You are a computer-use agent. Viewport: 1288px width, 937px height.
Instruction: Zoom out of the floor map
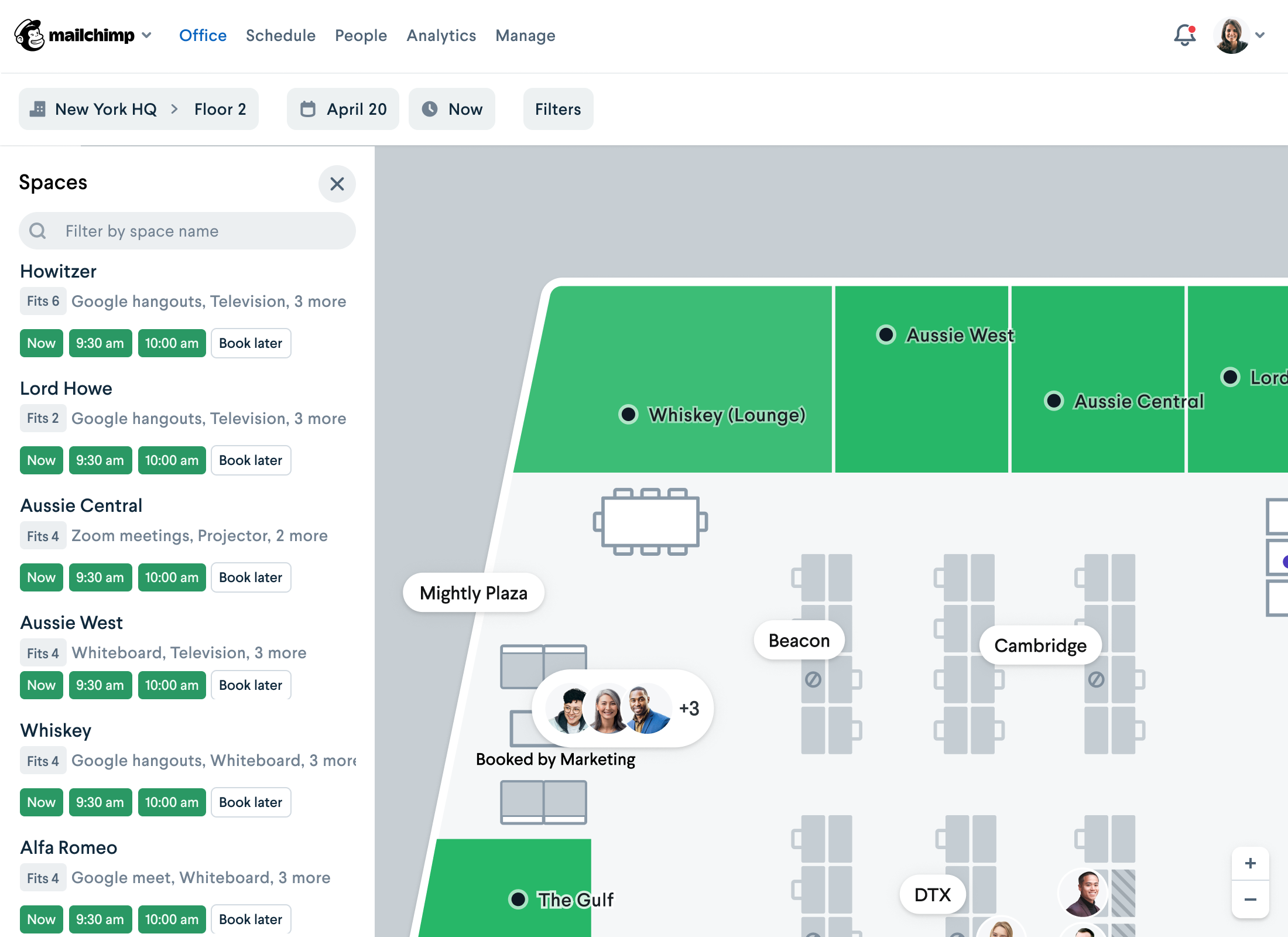(1250, 900)
